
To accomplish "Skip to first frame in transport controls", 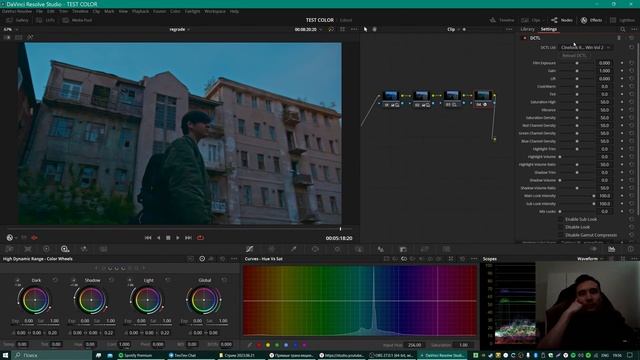I will click(148, 238).
